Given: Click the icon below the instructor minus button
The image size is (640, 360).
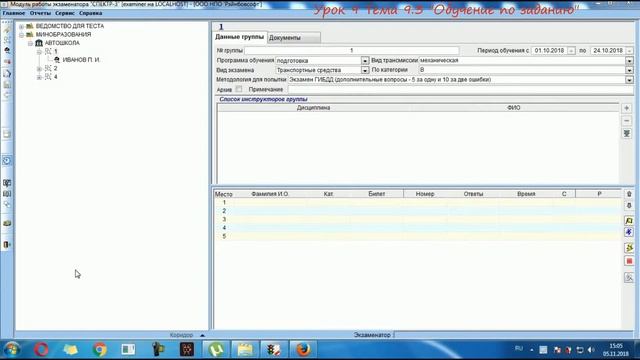Looking at the screenshot, I should click(627, 133).
